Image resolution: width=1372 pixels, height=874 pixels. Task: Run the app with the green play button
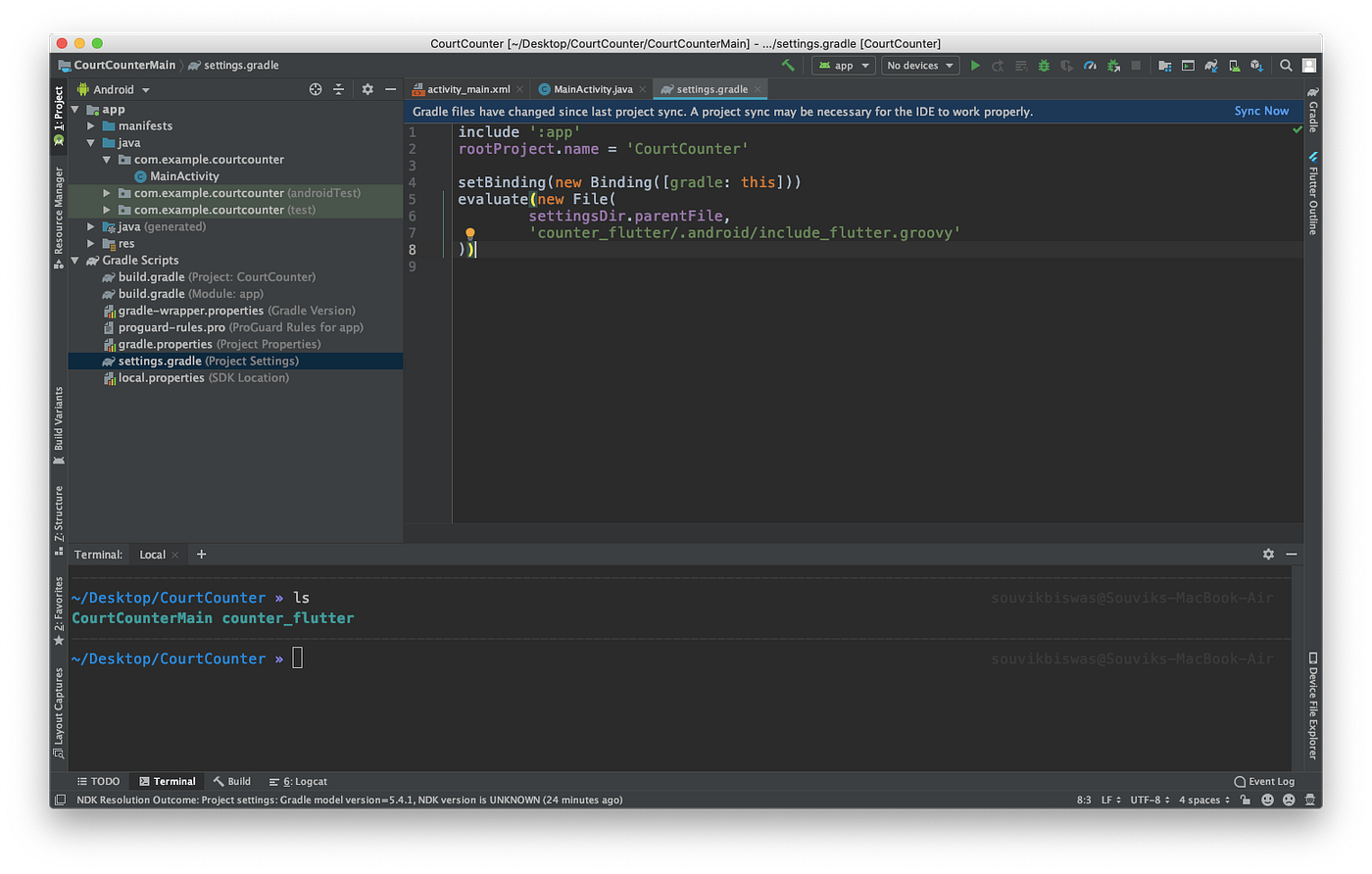point(974,66)
